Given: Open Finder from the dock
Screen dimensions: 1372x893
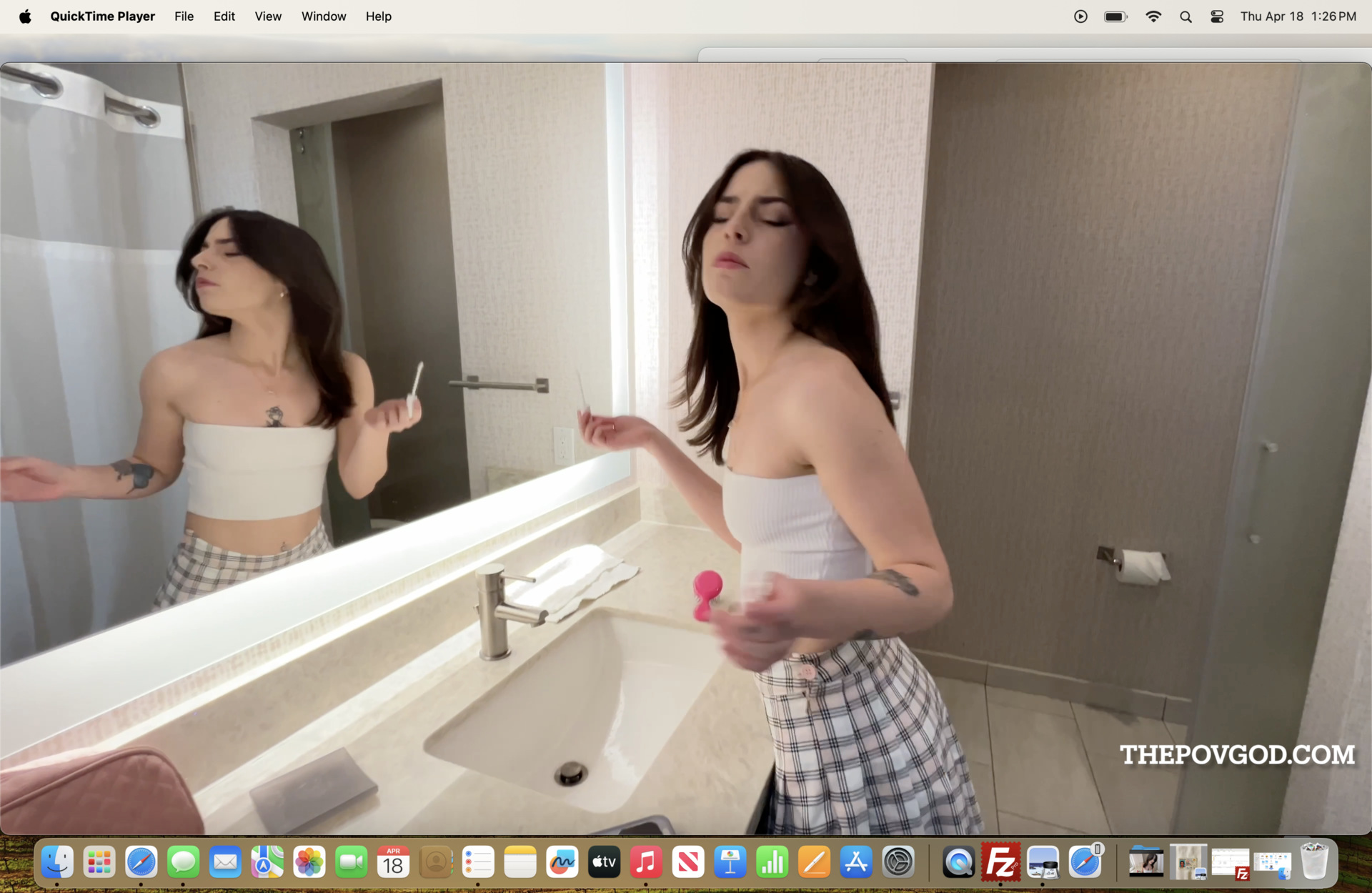Looking at the screenshot, I should (57, 862).
